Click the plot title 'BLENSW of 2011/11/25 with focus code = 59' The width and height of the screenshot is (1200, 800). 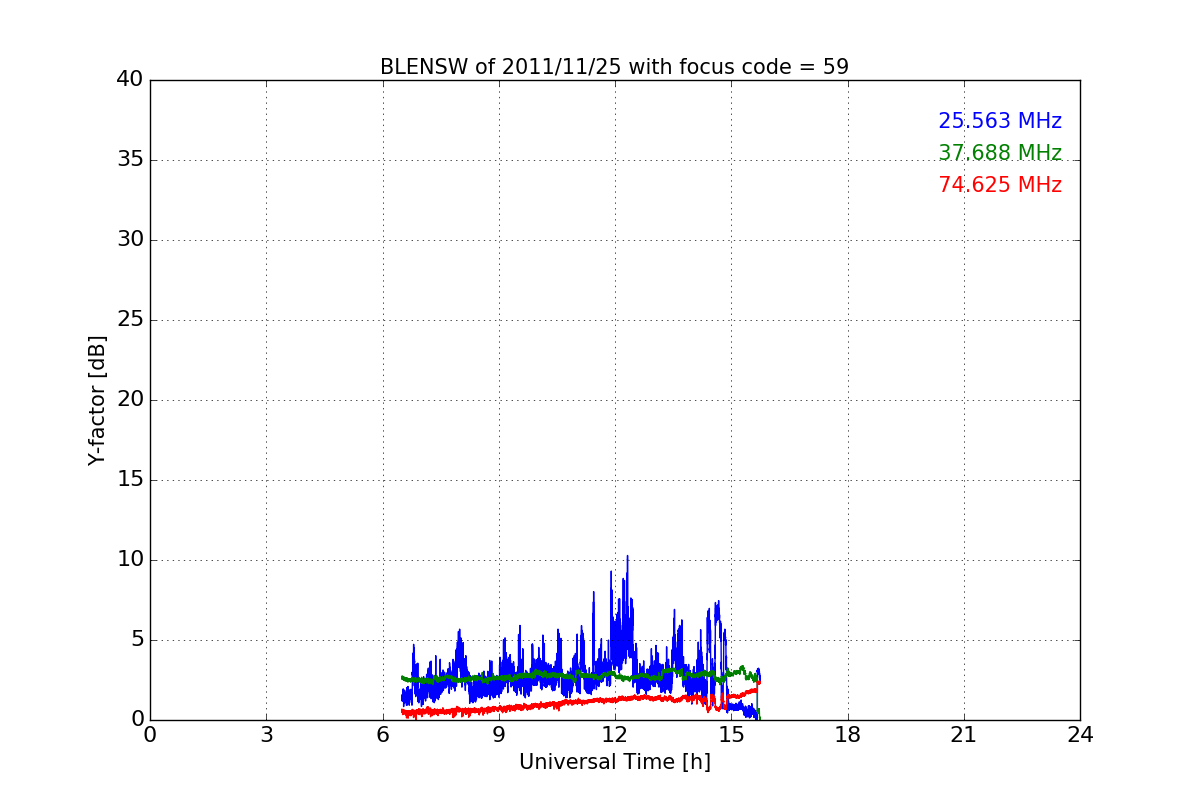[x=614, y=67]
